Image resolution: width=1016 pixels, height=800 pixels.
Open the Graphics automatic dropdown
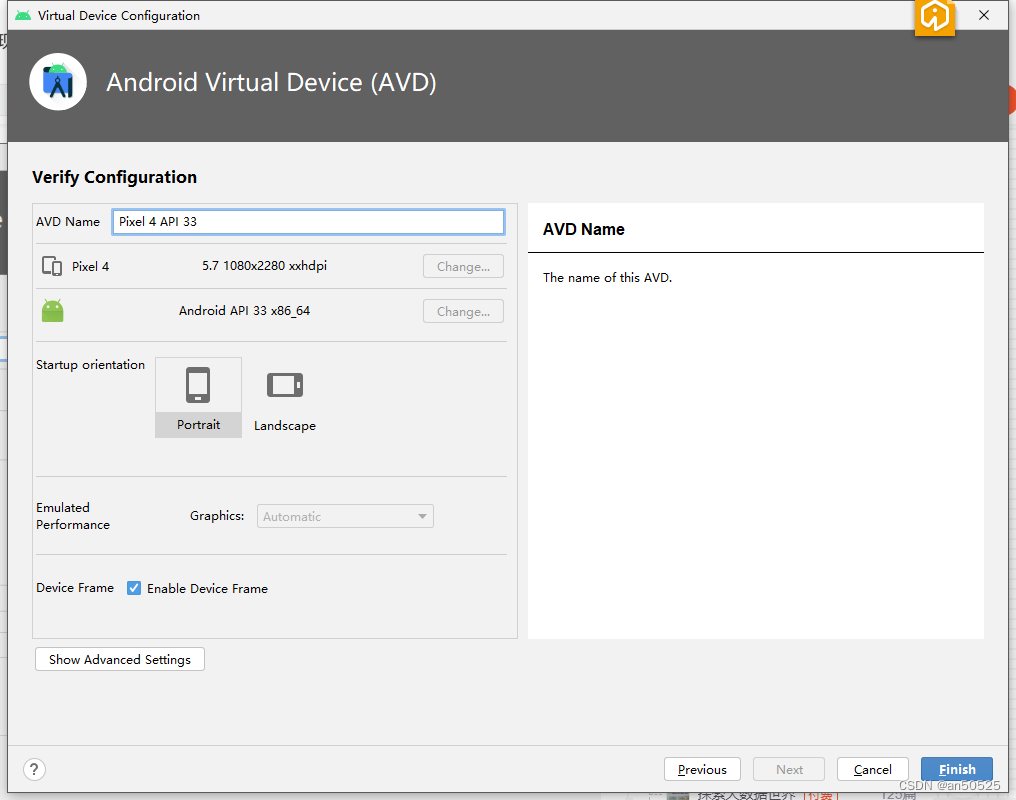(x=344, y=515)
